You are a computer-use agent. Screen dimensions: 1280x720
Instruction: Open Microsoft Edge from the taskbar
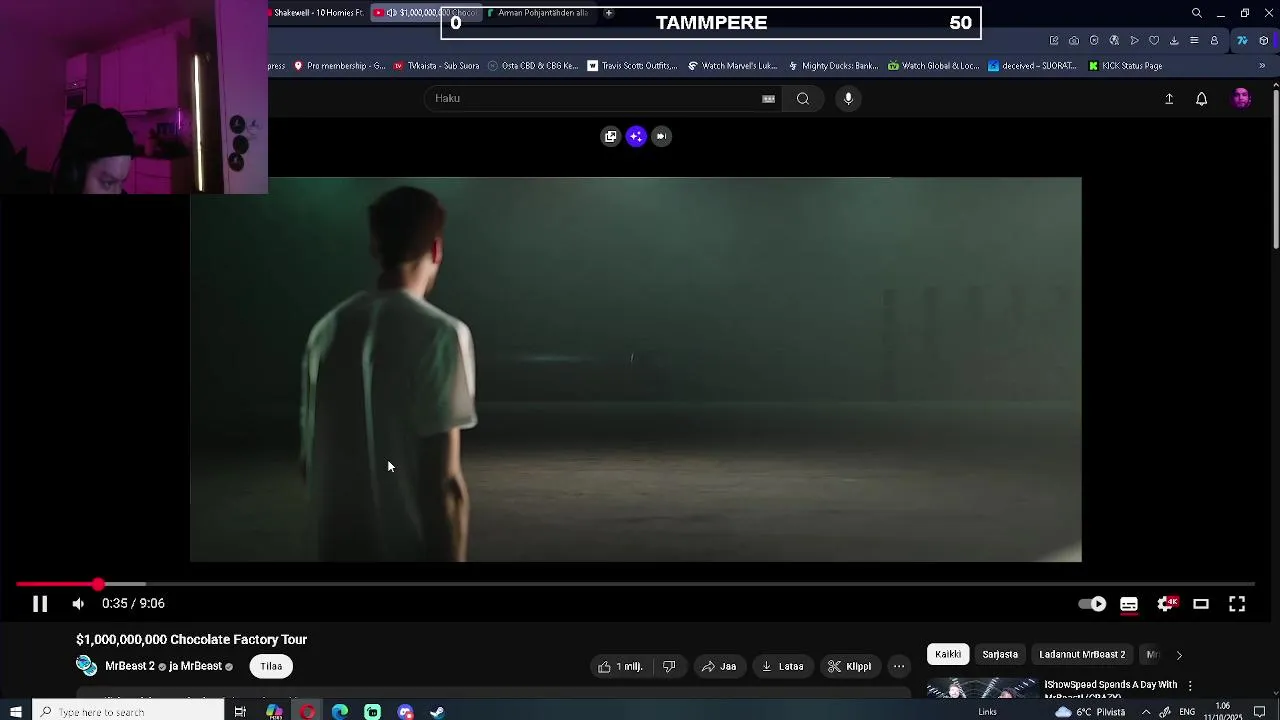[x=340, y=712]
